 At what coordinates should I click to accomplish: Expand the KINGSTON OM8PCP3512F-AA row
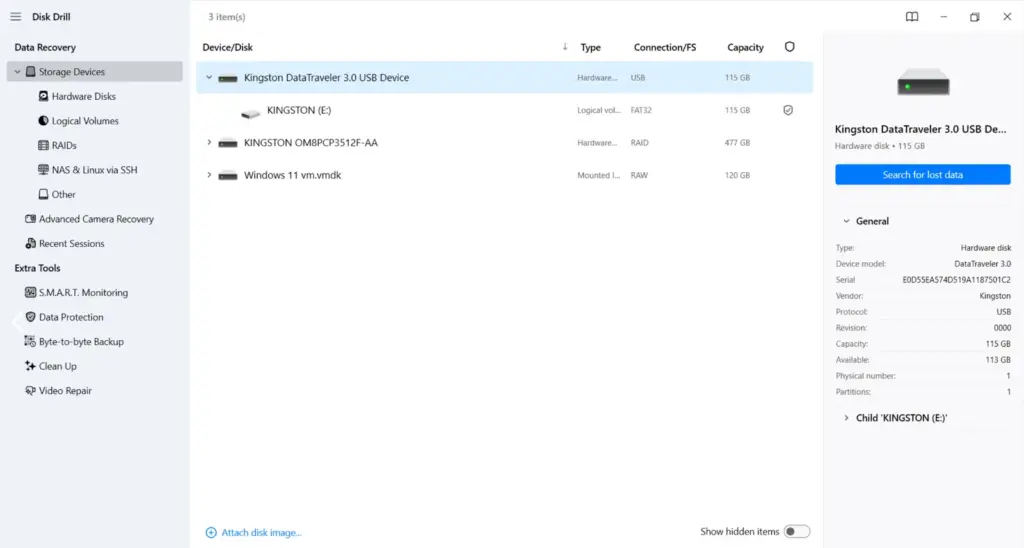coord(209,142)
